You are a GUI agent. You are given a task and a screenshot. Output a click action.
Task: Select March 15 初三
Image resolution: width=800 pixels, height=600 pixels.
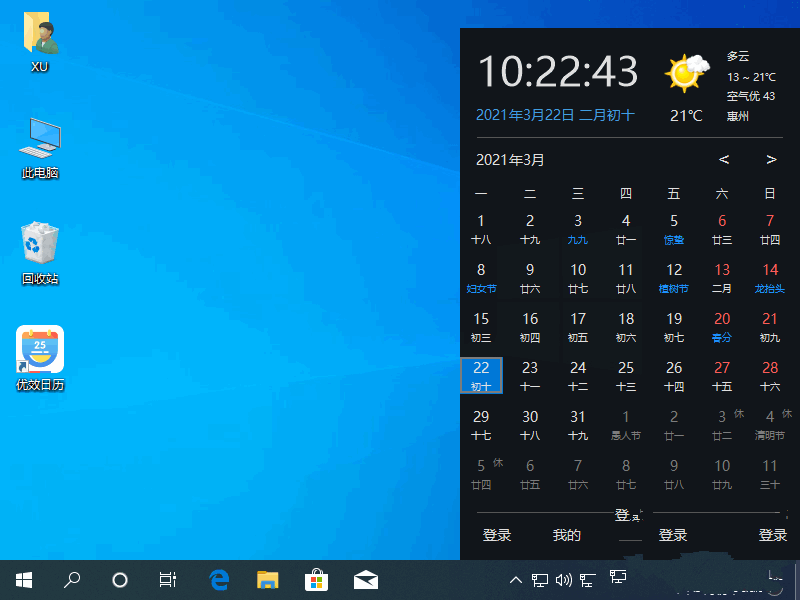(x=481, y=327)
